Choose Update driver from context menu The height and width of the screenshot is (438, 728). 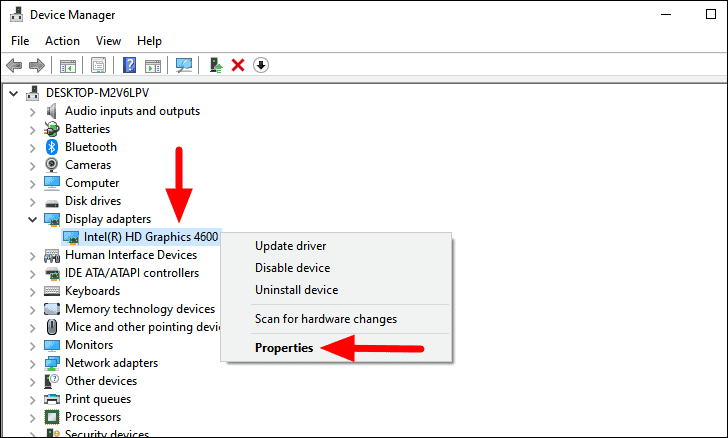pos(290,246)
